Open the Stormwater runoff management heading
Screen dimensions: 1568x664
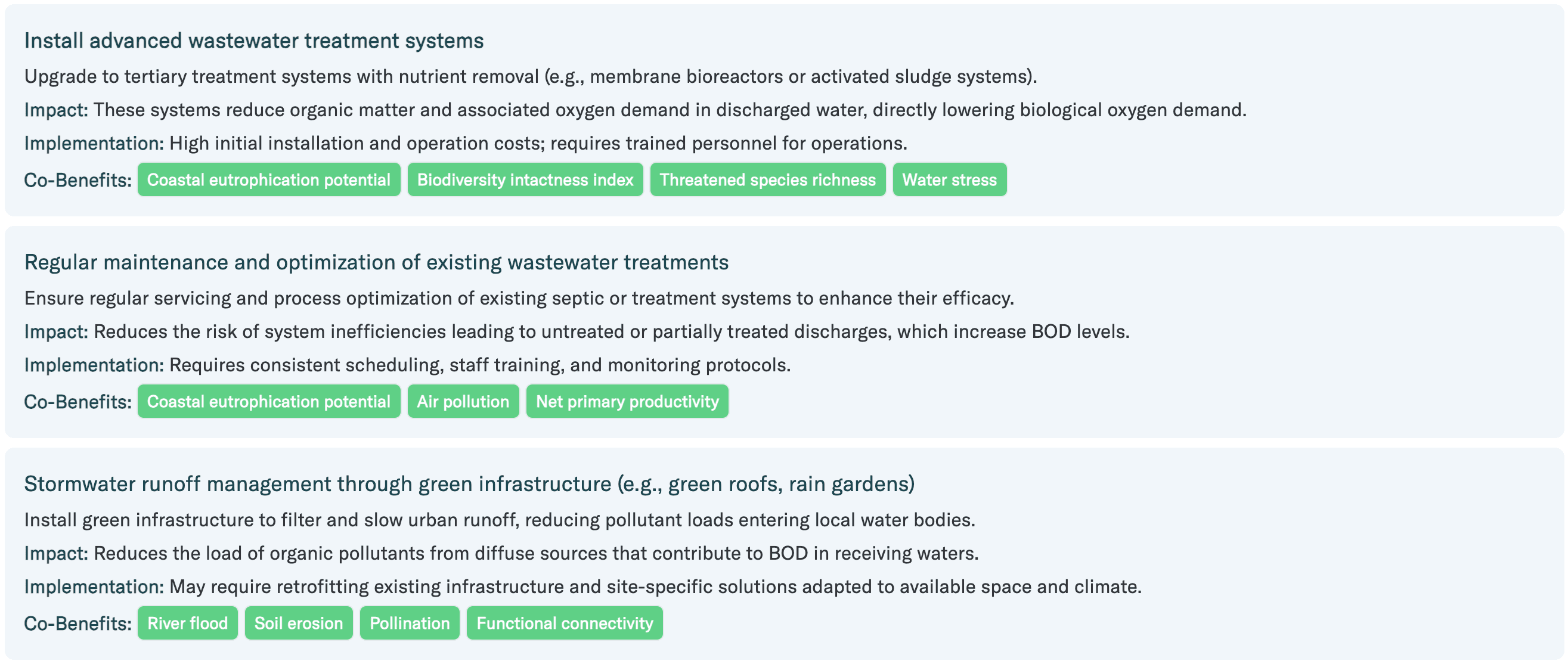(469, 484)
